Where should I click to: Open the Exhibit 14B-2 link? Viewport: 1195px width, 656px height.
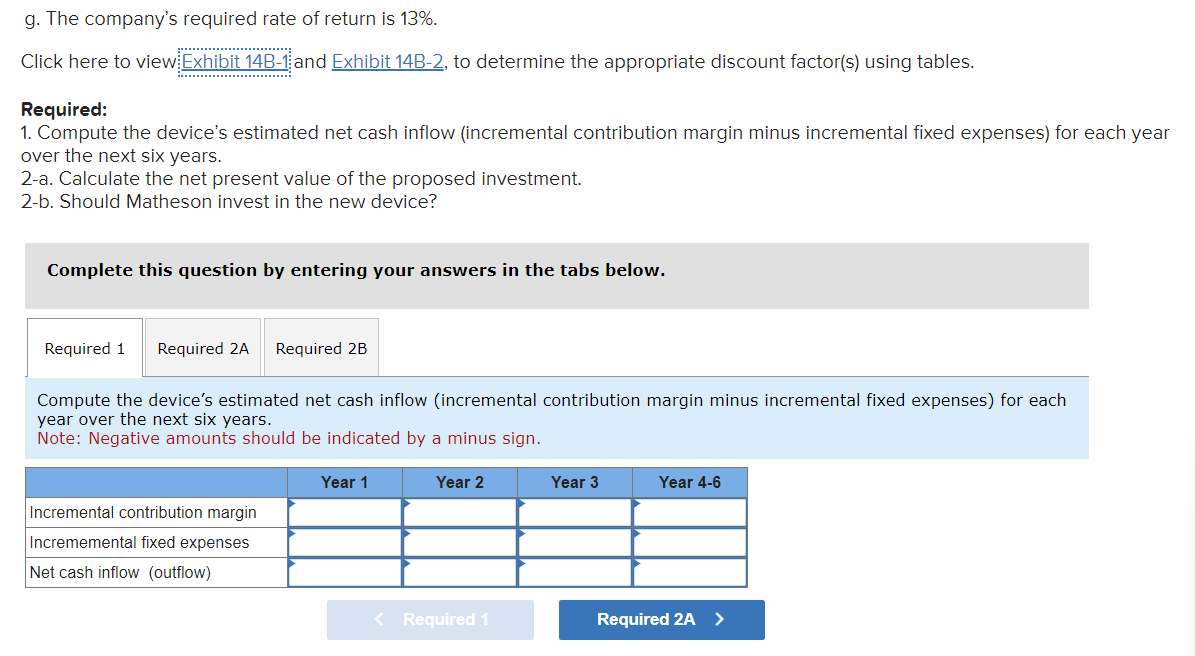(384, 61)
